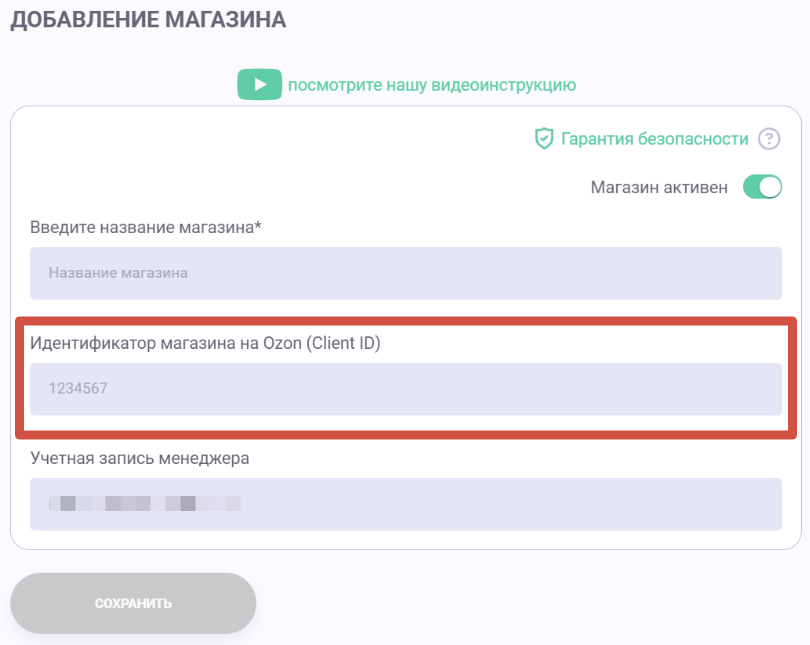Click the 'Название магазина' placeholder text
Image resolution: width=810 pixels, height=645 pixels.
118,272
